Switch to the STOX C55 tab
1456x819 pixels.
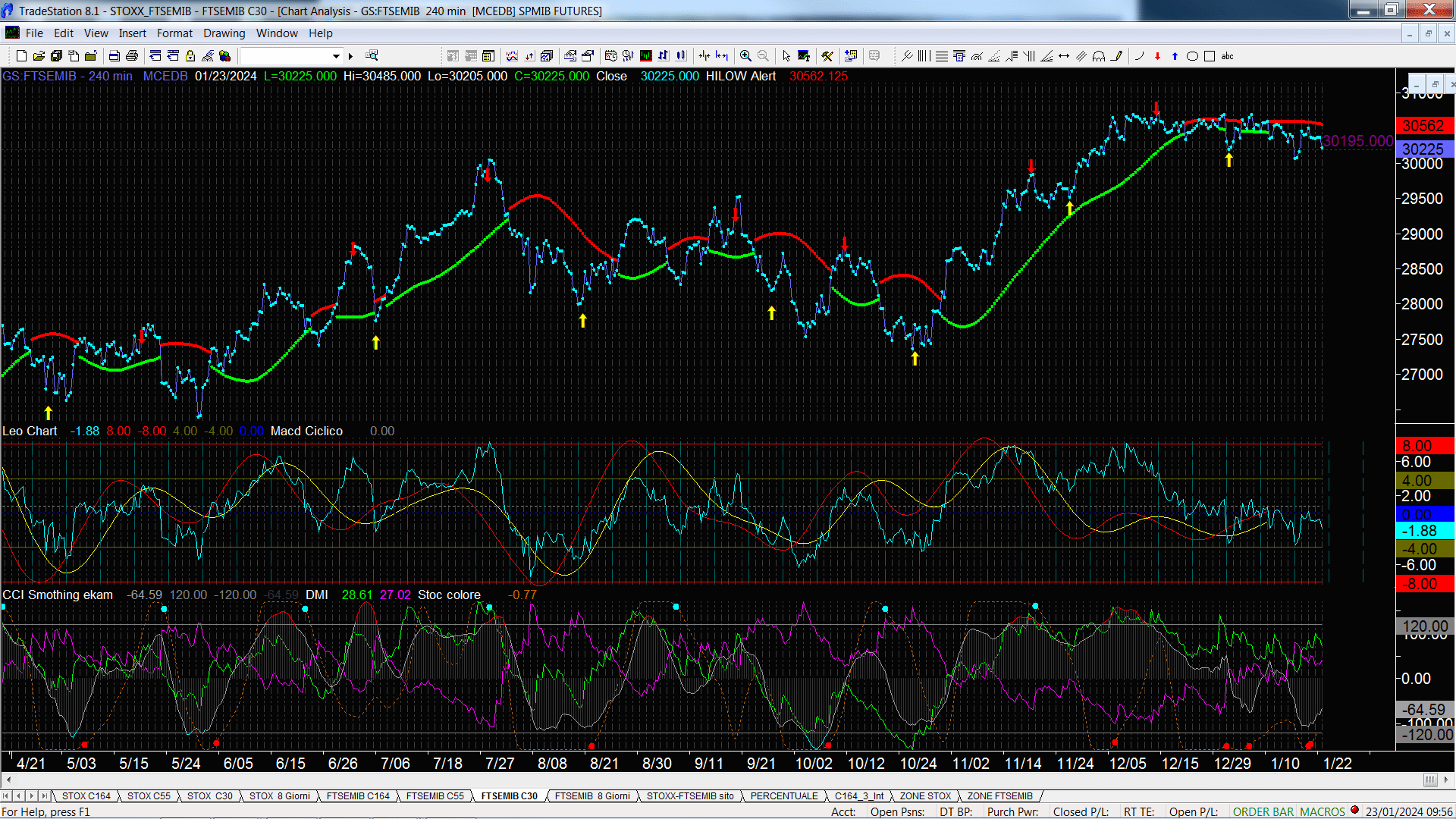click(x=149, y=796)
